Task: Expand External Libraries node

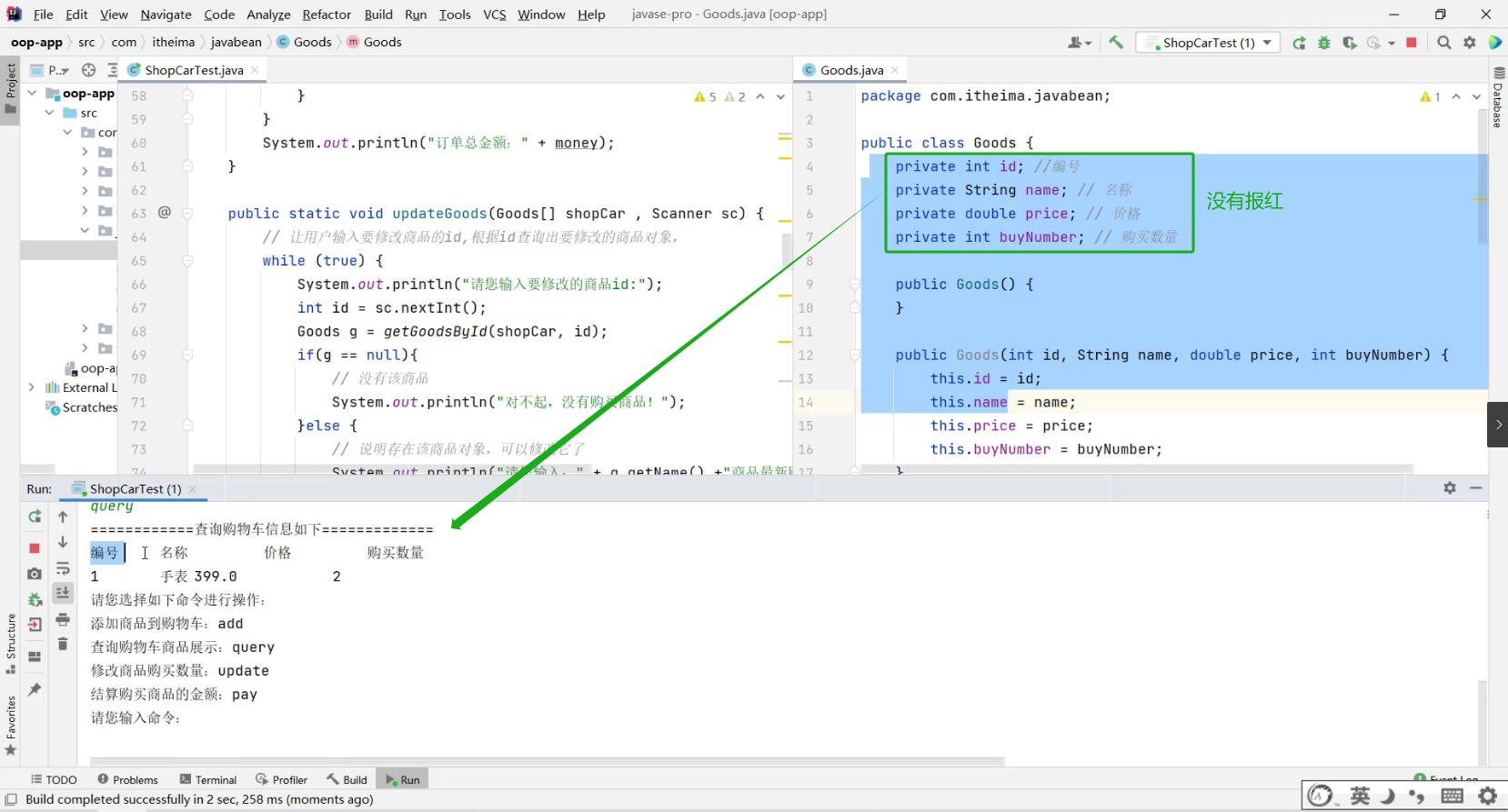Action: (x=32, y=387)
